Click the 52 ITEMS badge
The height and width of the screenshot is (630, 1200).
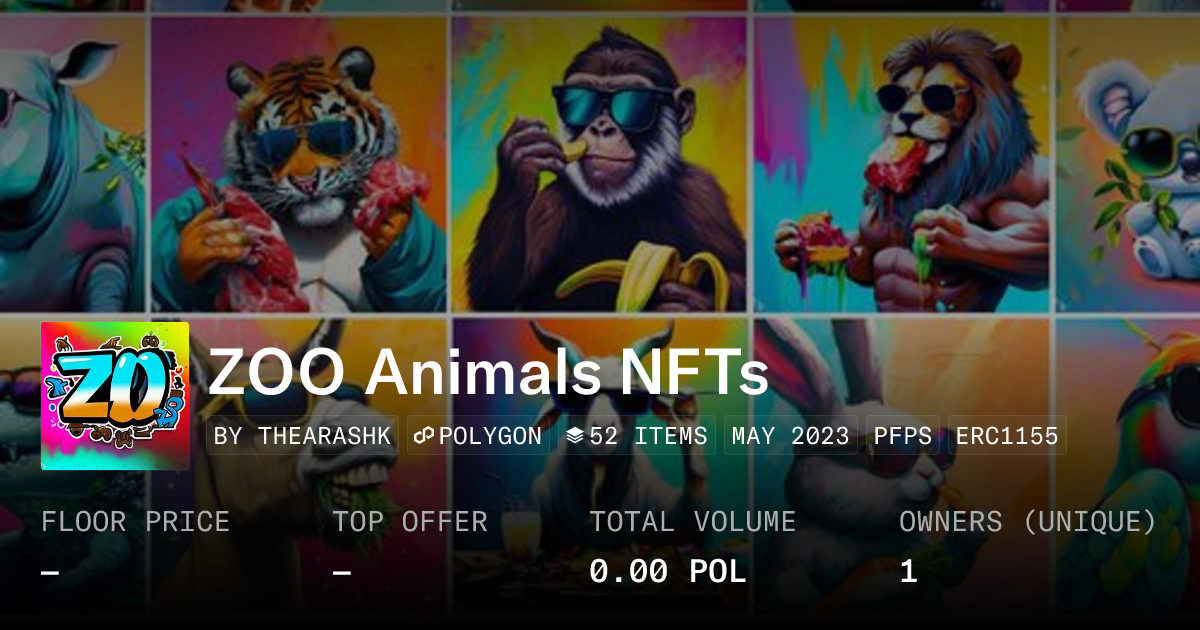coord(636,436)
